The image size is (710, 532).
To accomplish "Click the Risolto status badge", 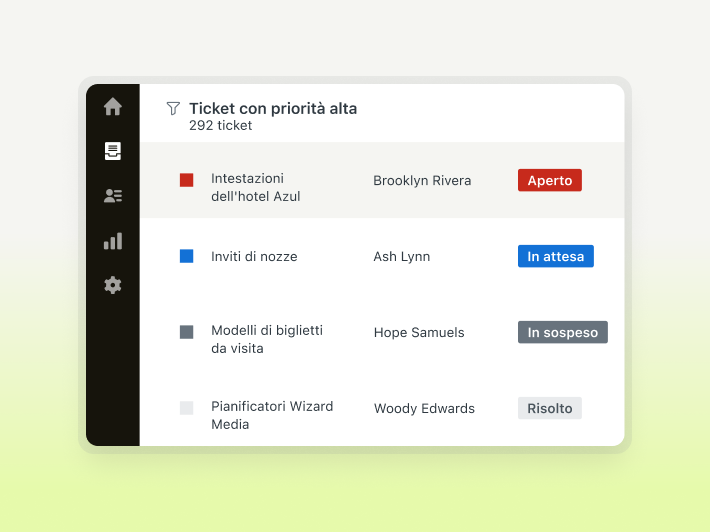I will pos(549,408).
